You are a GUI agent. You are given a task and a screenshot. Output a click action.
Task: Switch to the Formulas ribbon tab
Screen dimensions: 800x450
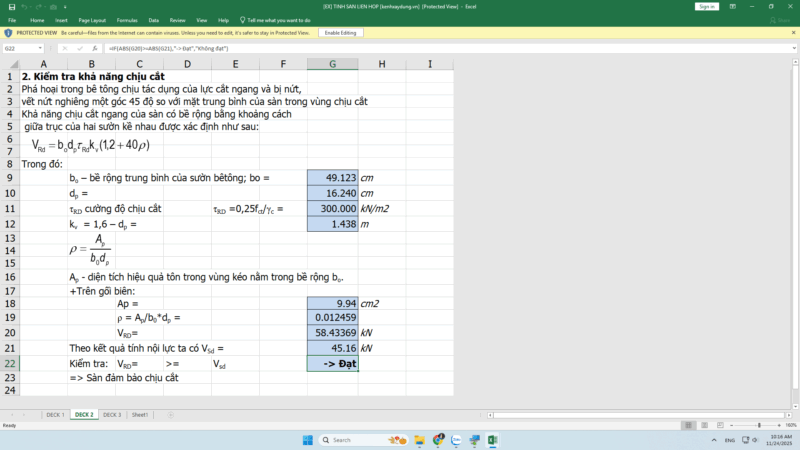(125, 19)
